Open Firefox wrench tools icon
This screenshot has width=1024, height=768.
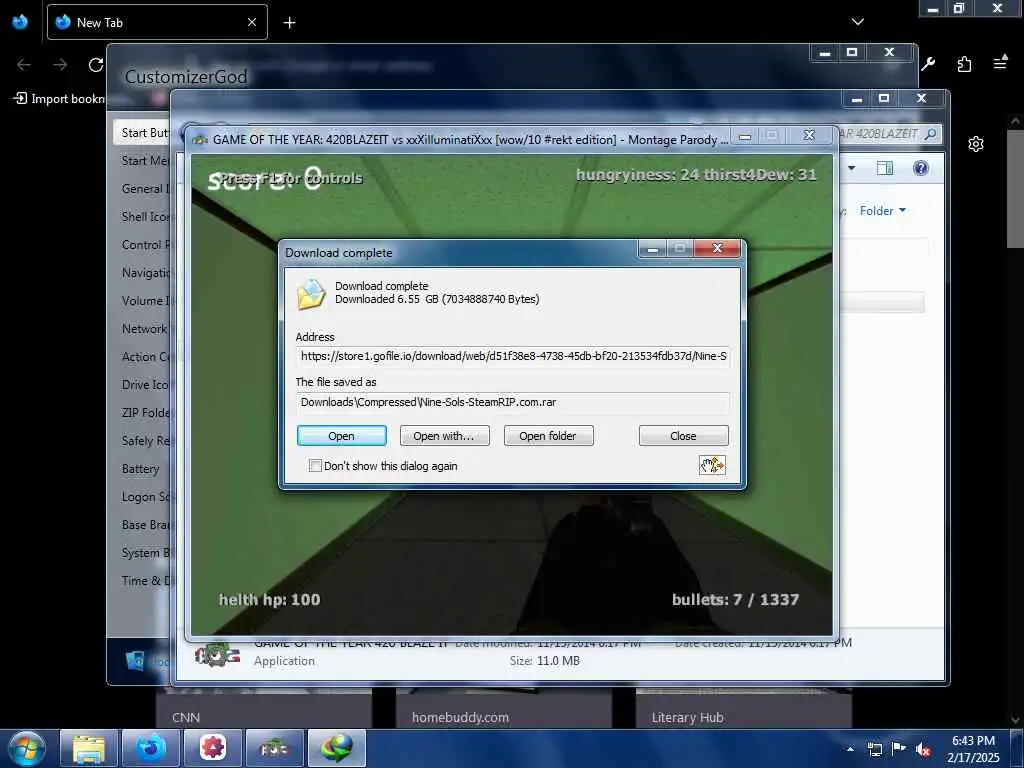[x=928, y=64]
